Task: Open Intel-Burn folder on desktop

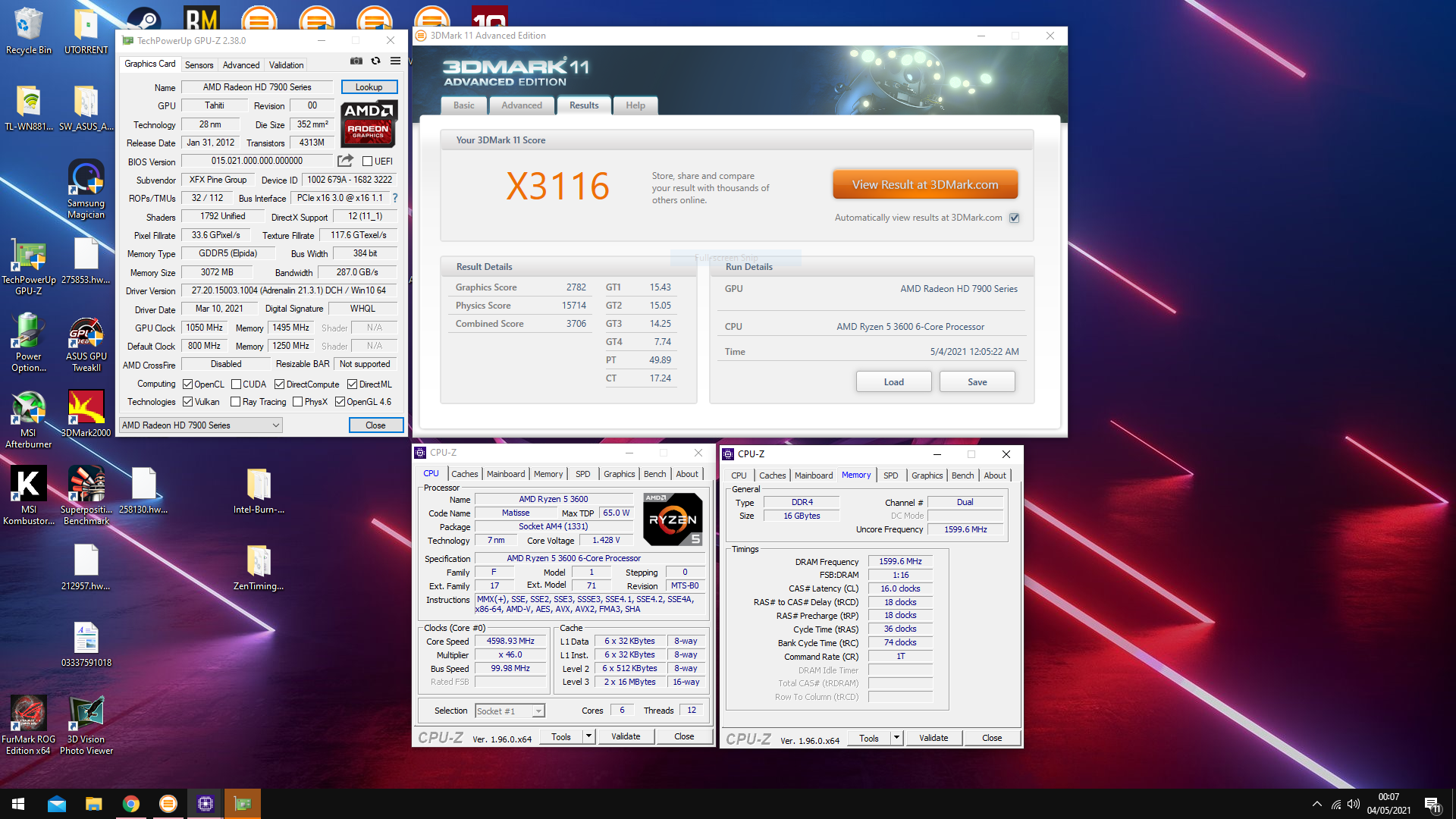Action: click(x=259, y=491)
